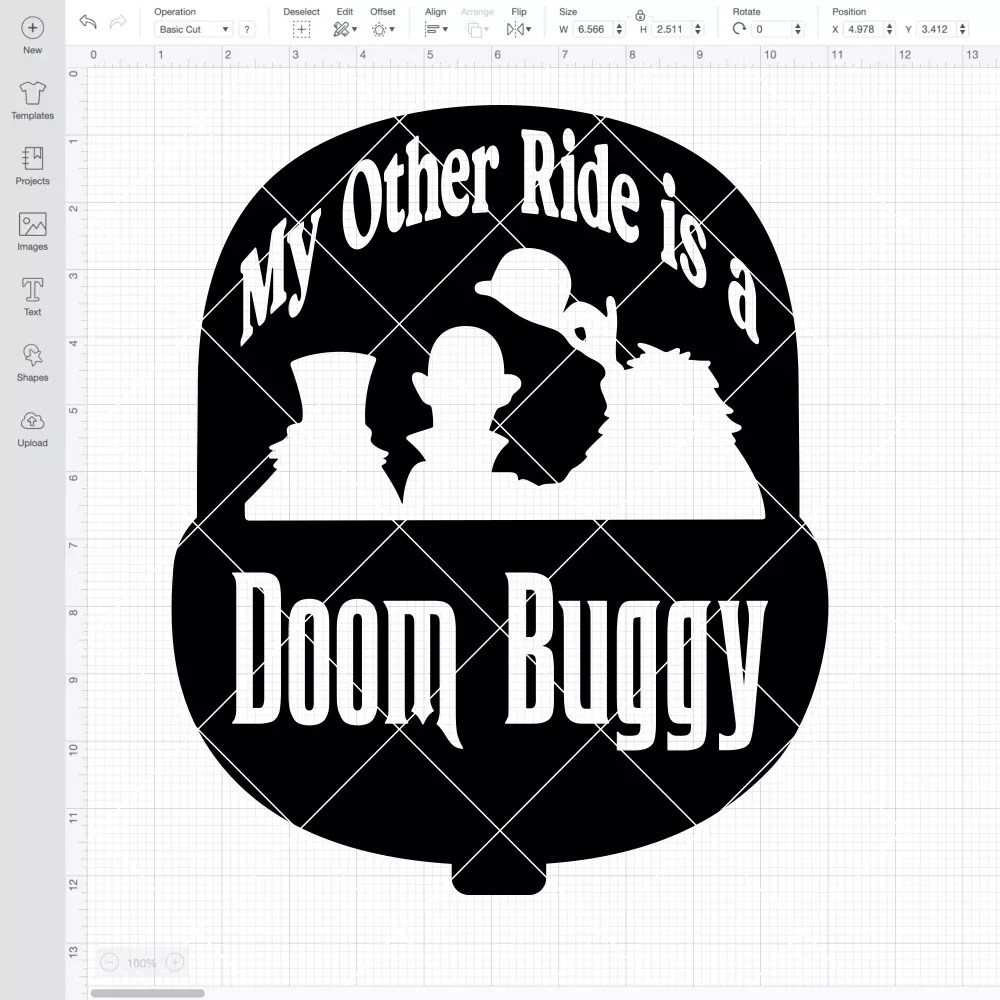Click the Operation help question mark

click(247, 29)
